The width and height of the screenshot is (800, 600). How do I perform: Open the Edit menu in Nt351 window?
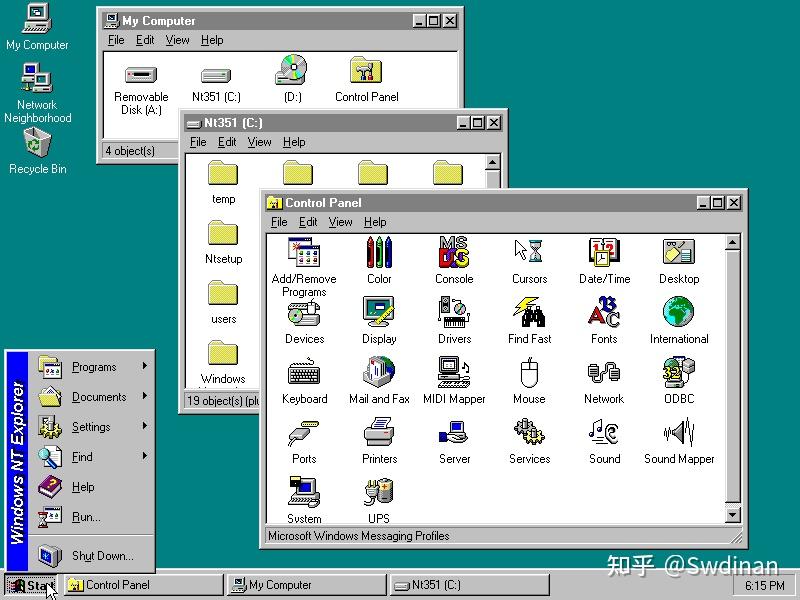coord(227,141)
